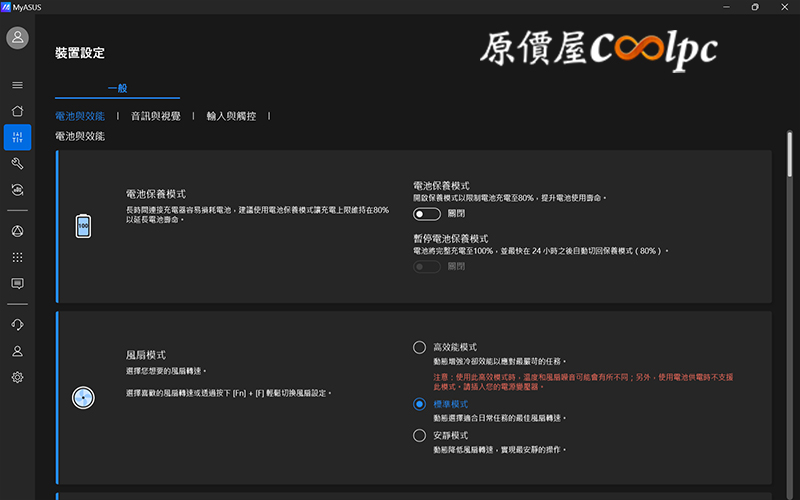800x500 pixels.
Task: Open the person profile icon in sidebar
Action: click(x=17, y=351)
